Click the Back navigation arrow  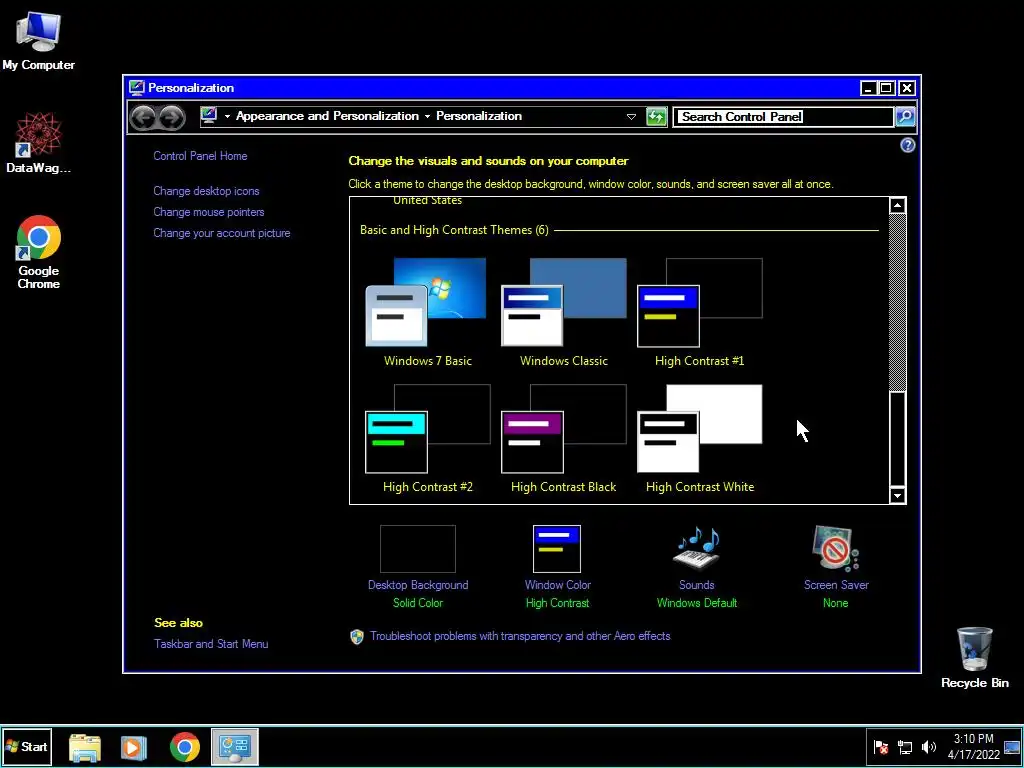point(143,117)
